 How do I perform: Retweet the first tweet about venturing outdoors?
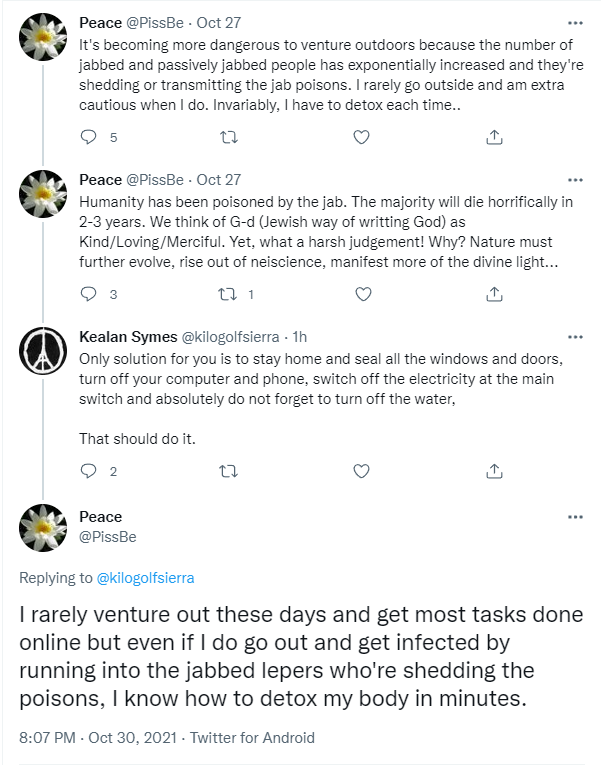[x=228, y=137]
